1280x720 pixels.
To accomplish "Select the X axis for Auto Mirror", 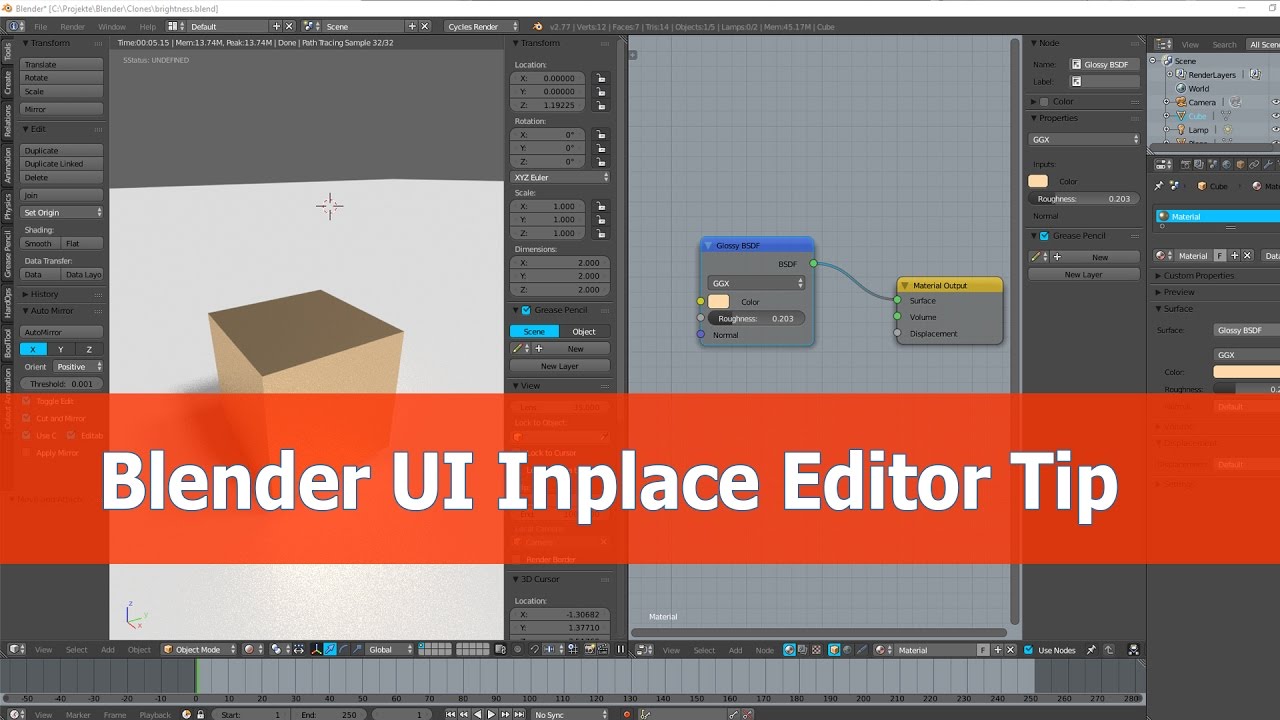I will 33,349.
